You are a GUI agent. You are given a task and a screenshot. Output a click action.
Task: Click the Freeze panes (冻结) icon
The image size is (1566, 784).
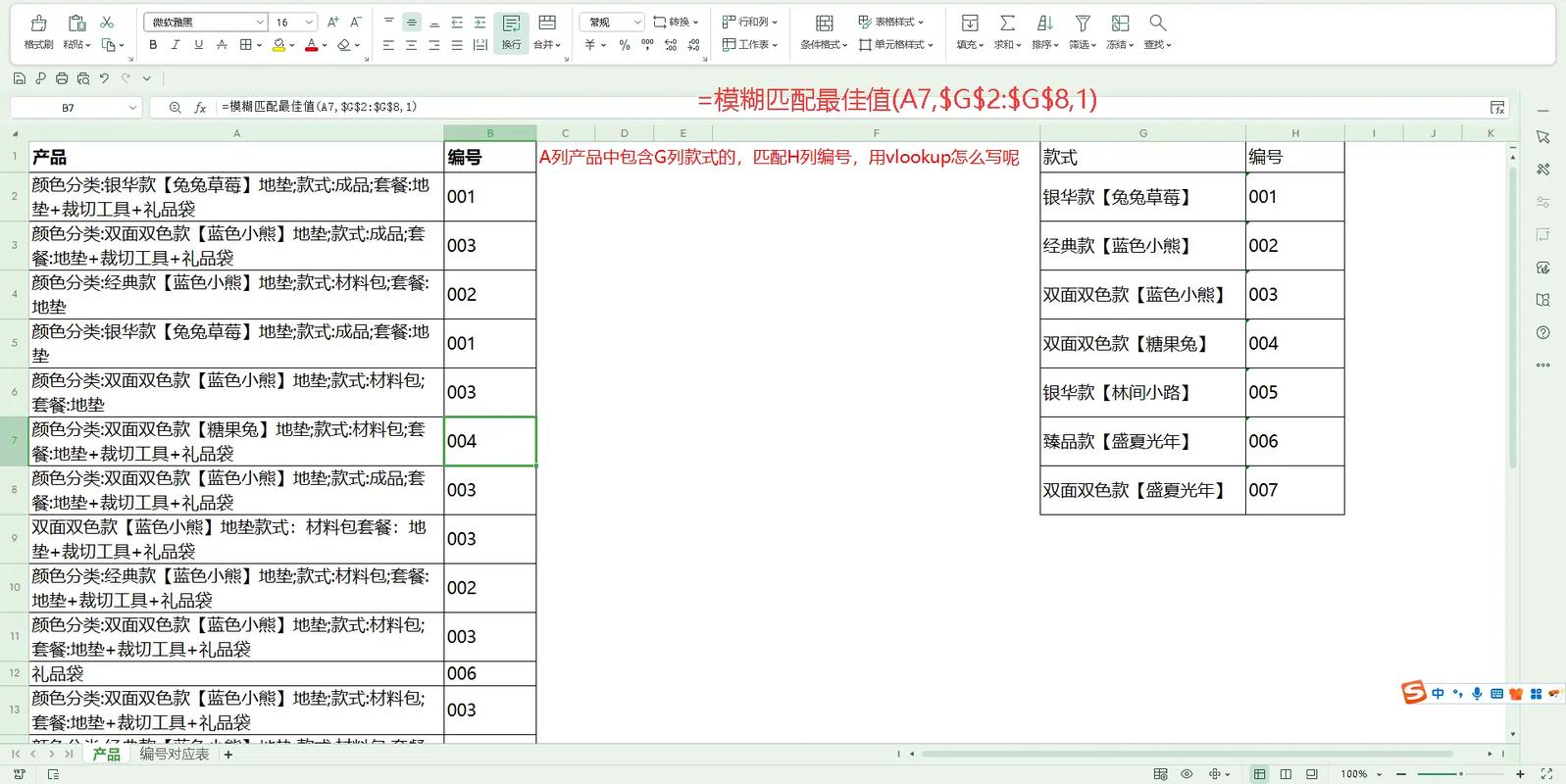(1120, 23)
